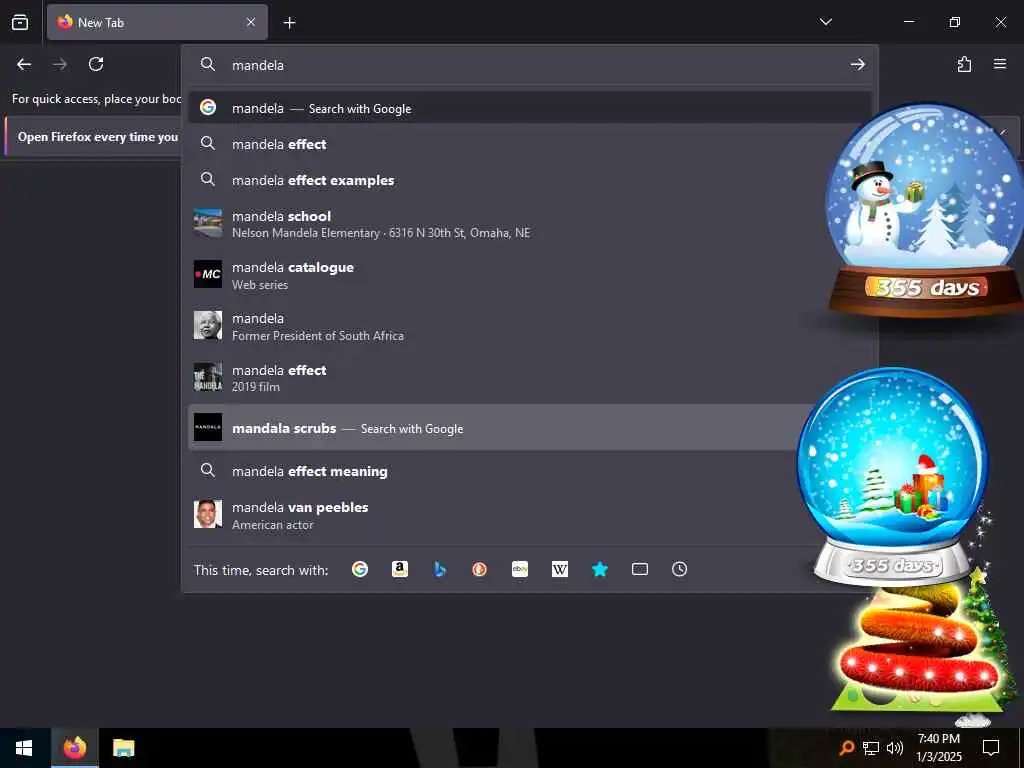Click 'Open Firefox every time you' banner text
Screen dimensions: 1024x768
(98, 137)
